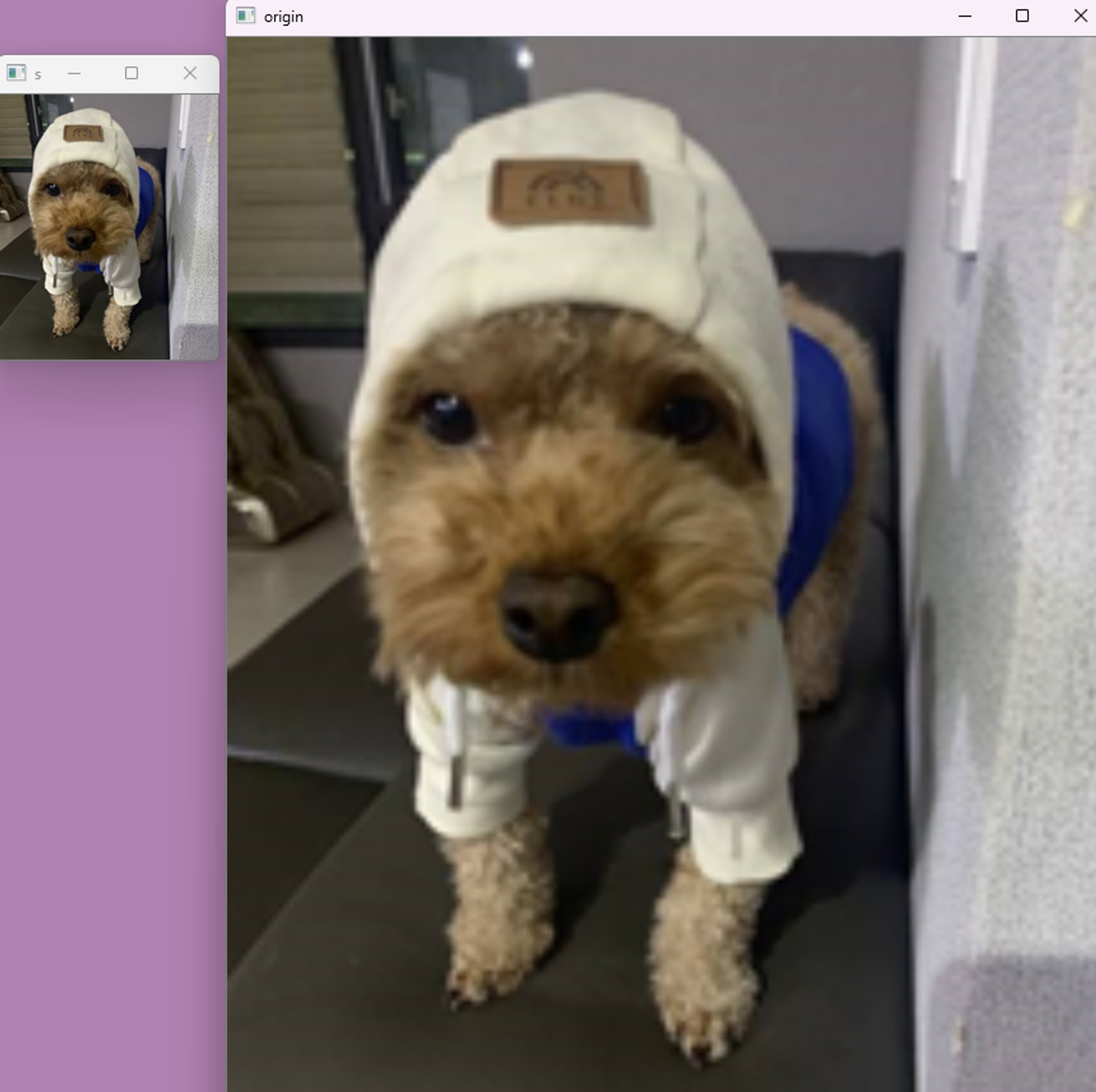Close the small s window
The height and width of the screenshot is (1092, 1096).
[190, 73]
